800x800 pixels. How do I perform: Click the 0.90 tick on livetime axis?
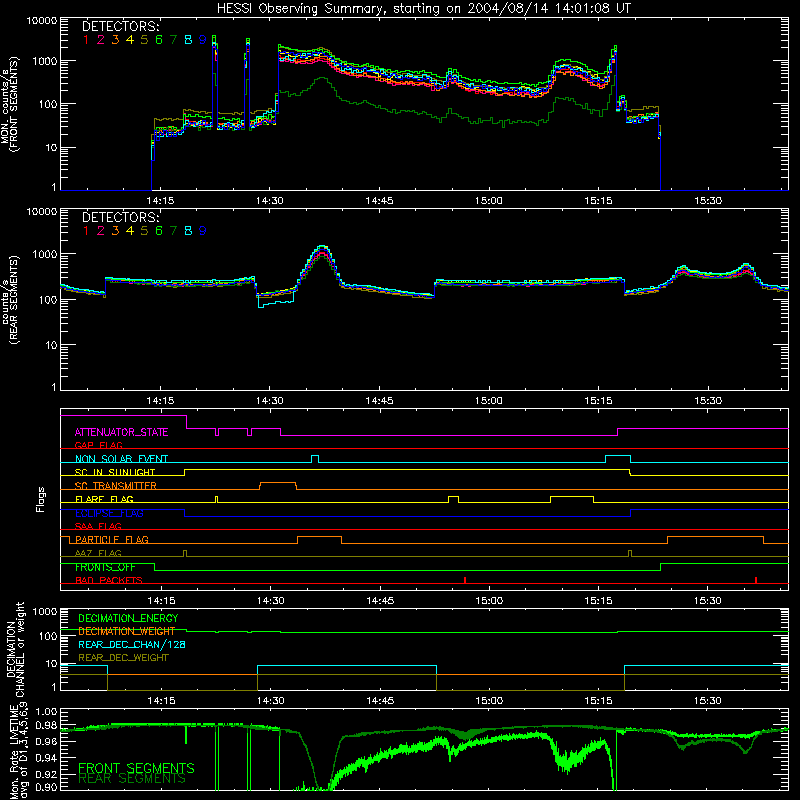coord(47,788)
